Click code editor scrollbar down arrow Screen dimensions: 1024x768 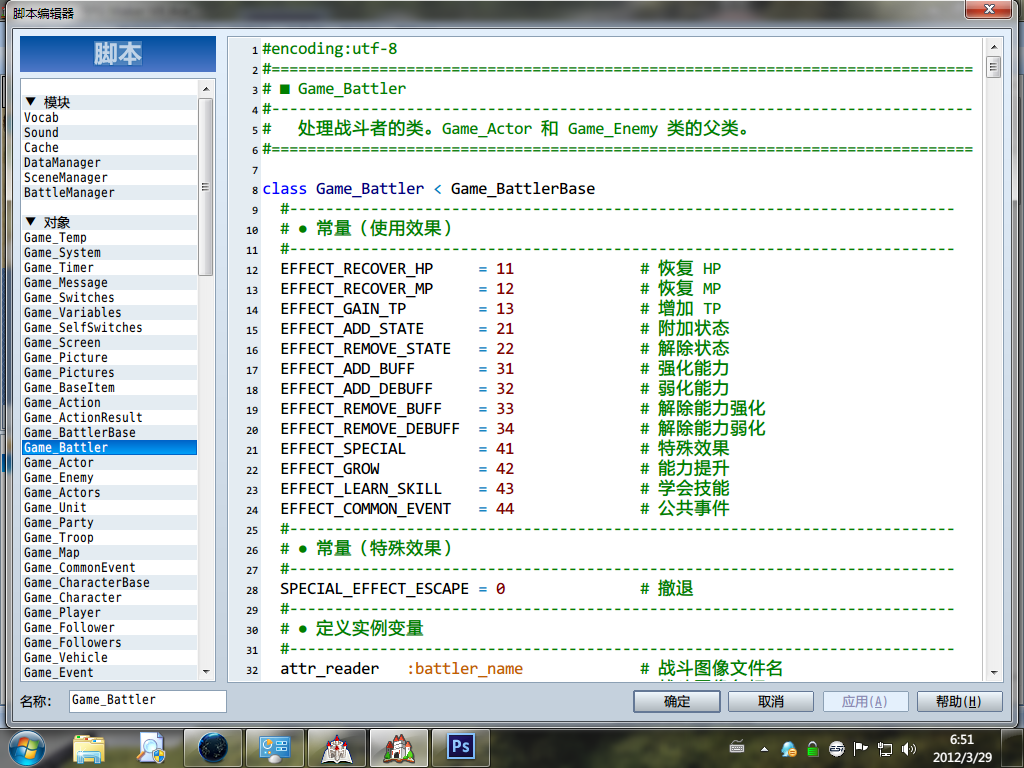[x=993, y=673]
